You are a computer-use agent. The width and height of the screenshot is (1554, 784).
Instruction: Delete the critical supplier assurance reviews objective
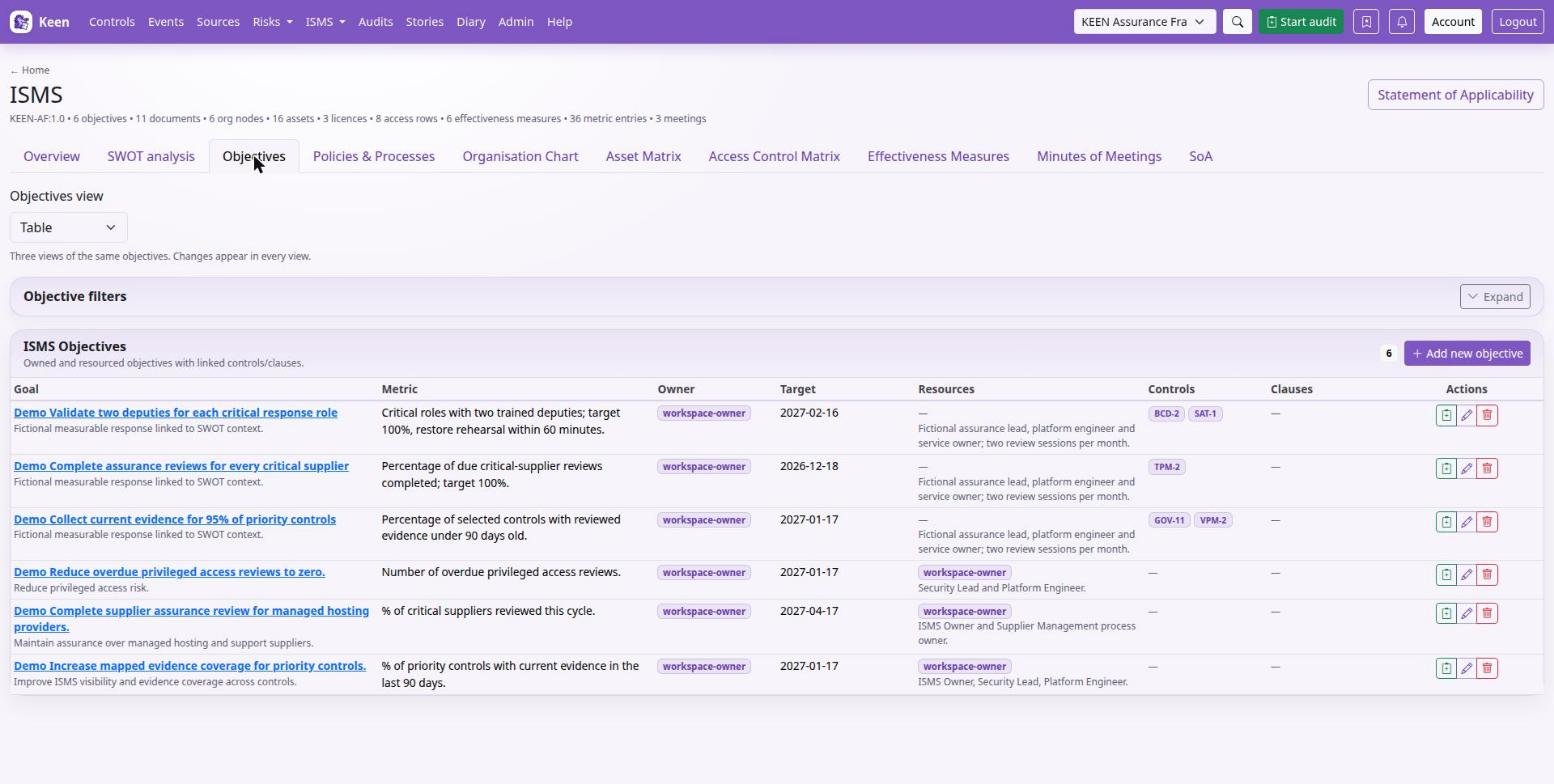click(1487, 468)
